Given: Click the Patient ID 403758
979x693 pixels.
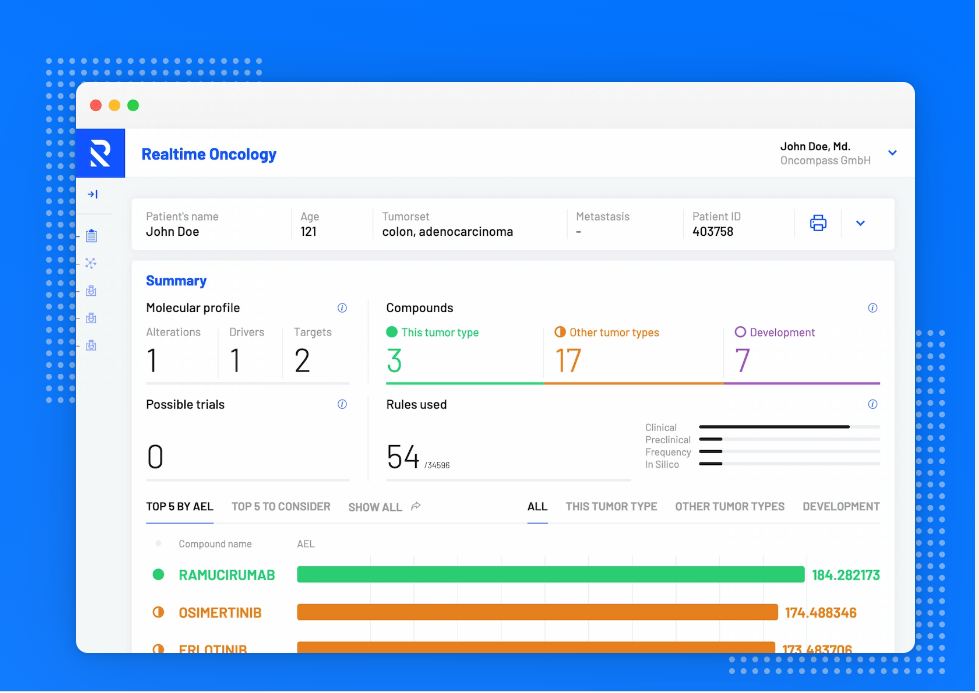Looking at the screenshot, I should coord(712,232).
